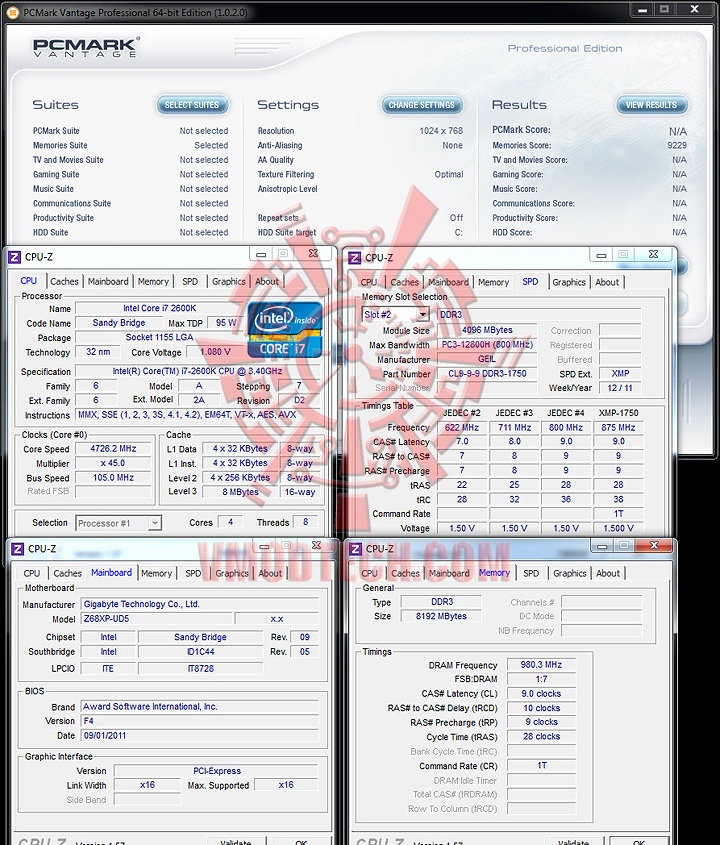Click the BIOS Date value 09/01/2011
Image resolution: width=720 pixels, height=845 pixels.
[199, 735]
